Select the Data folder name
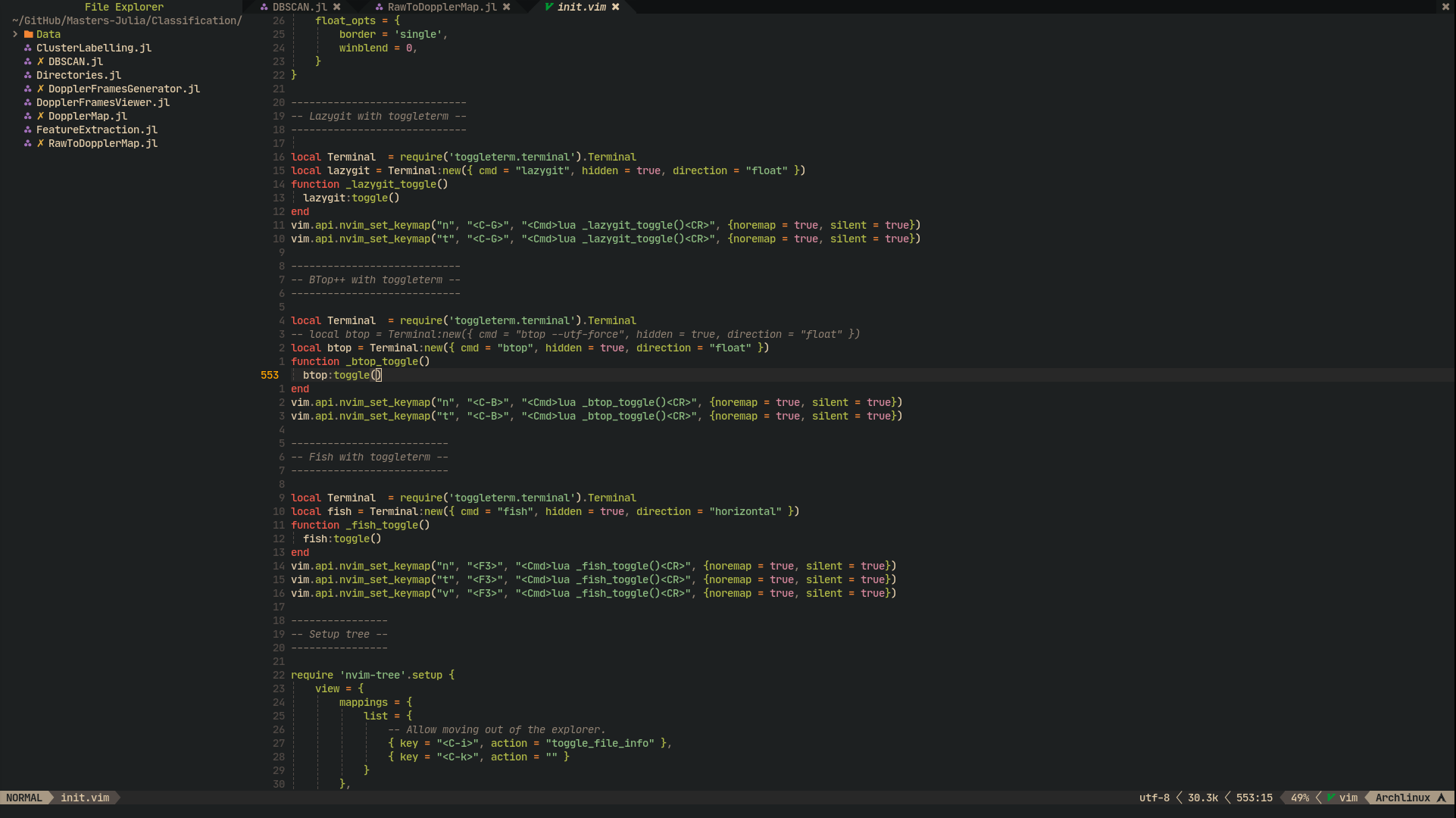1456x818 pixels. coord(48,34)
